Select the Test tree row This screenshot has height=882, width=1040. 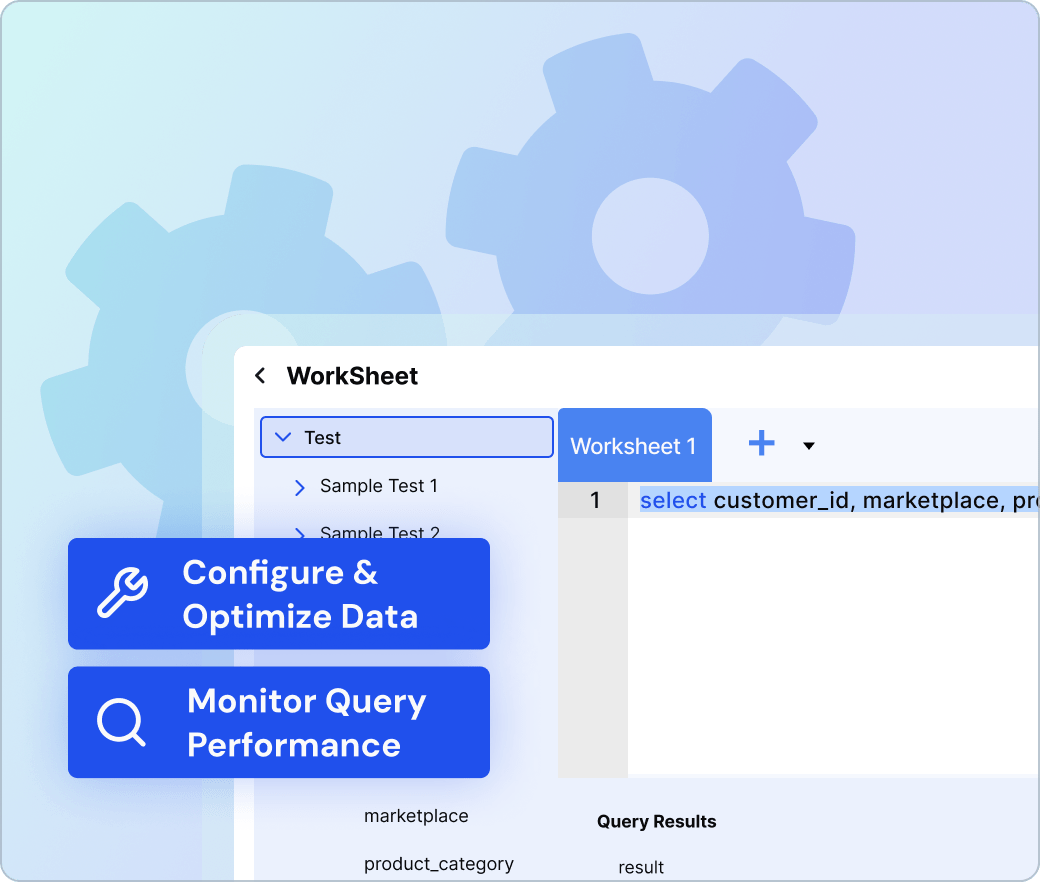(407, 437)
